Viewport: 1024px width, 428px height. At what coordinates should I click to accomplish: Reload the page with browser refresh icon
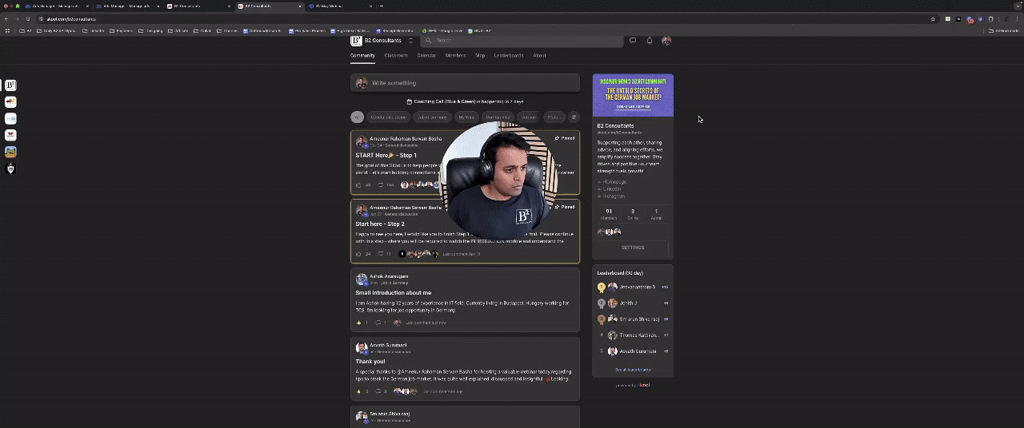[x=27, y=19]
